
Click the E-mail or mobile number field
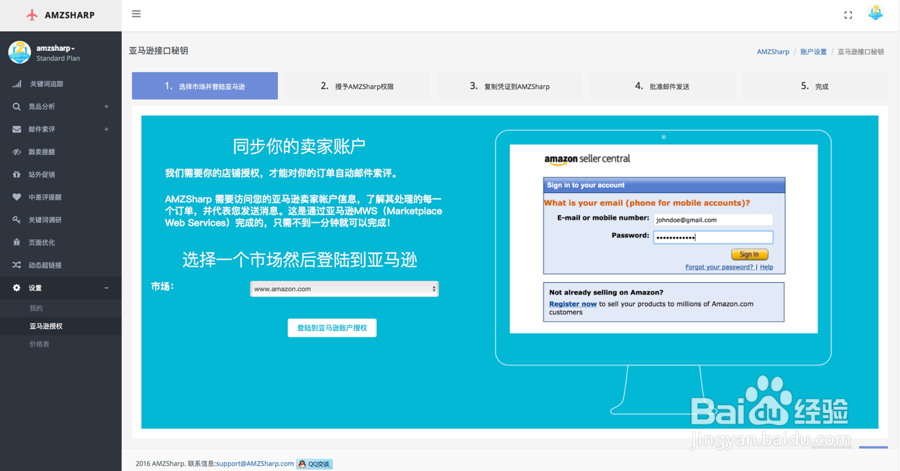[x=713, y=220]
